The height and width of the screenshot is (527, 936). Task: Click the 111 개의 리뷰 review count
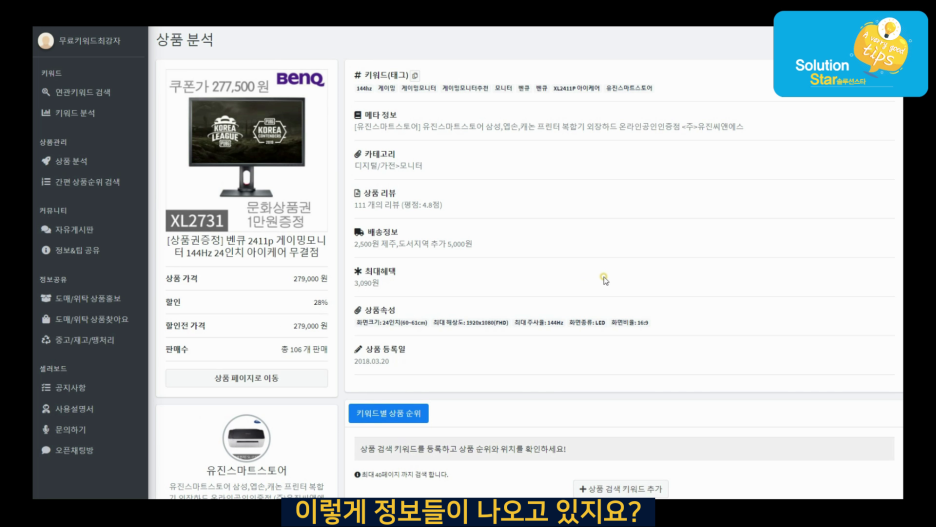pos(398,205)
